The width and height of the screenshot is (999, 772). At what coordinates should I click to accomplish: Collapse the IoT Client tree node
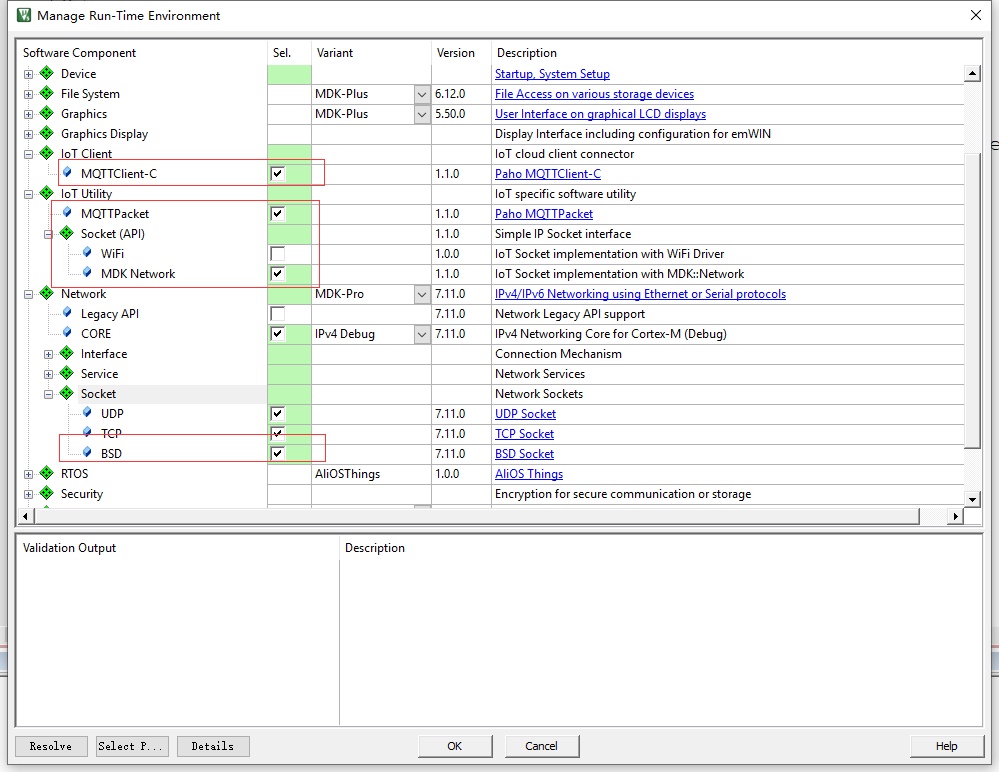point(29,154)
